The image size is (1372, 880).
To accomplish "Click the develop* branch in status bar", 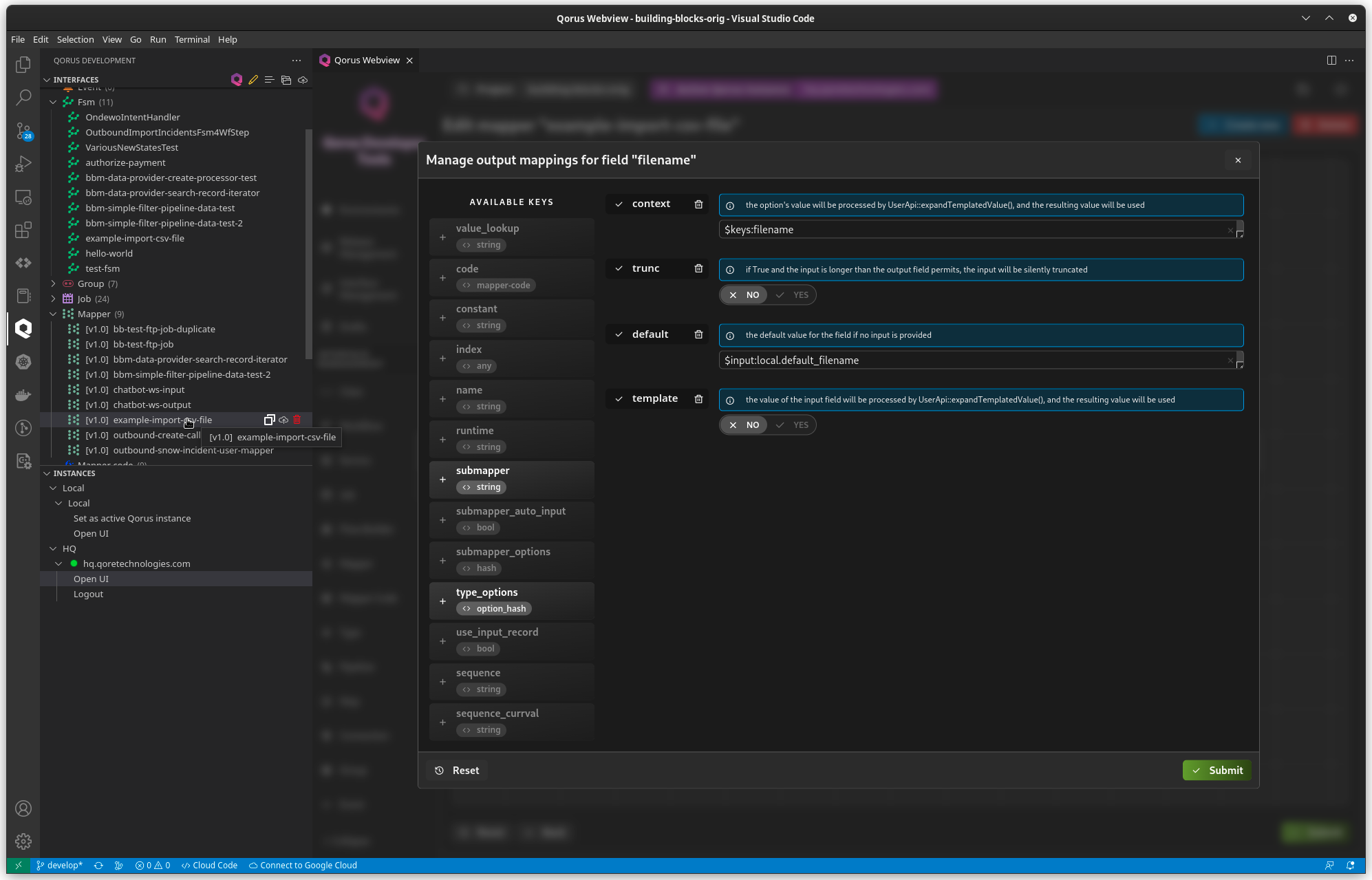I will coord(59,866).
